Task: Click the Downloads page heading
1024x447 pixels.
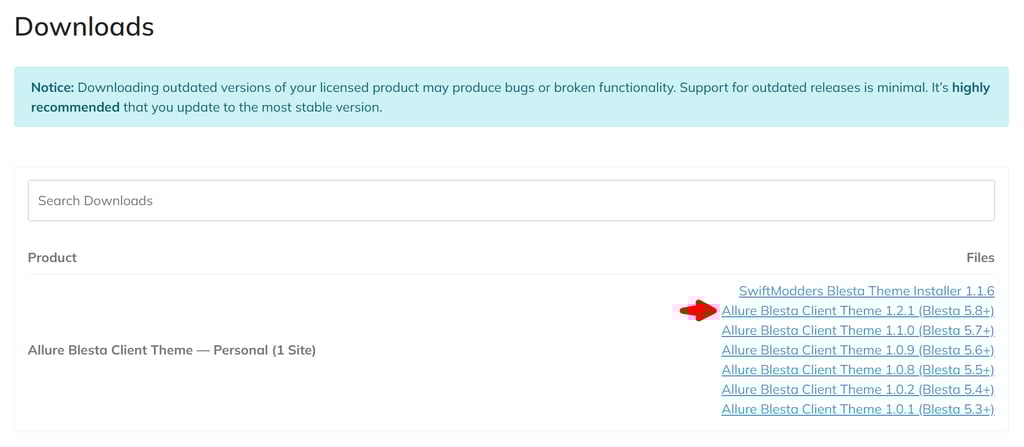Action: [x=84, y=26]
